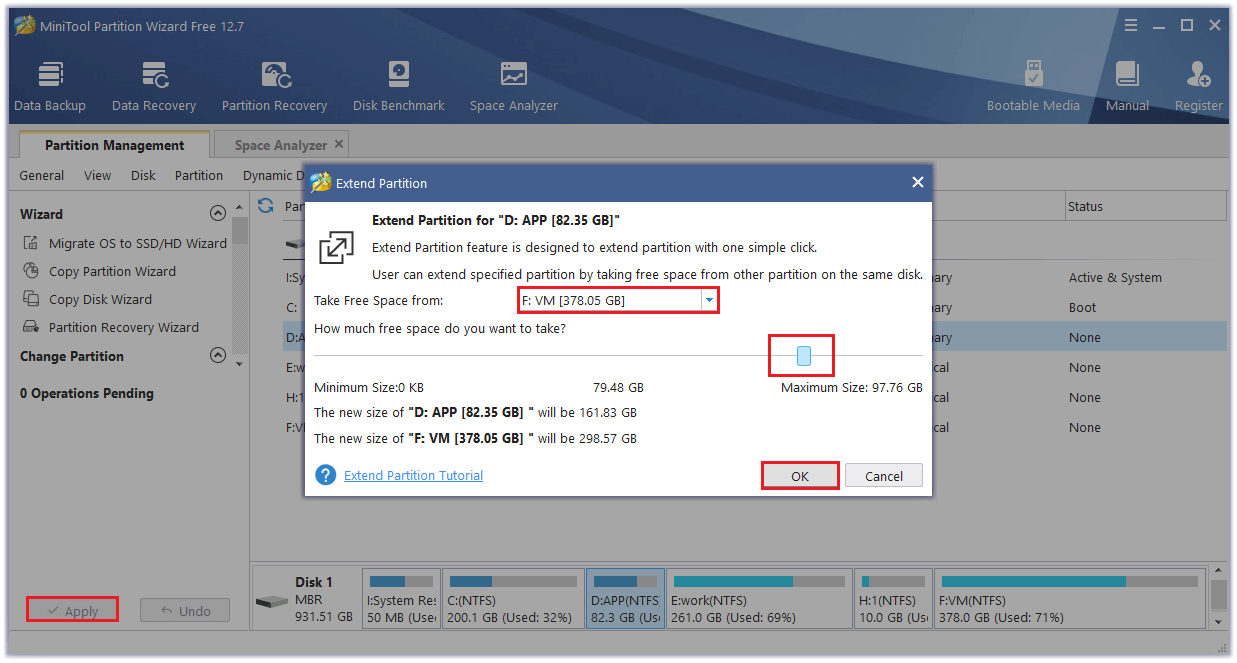
Task: Click the Apply button
Action: tap(72, 610)
